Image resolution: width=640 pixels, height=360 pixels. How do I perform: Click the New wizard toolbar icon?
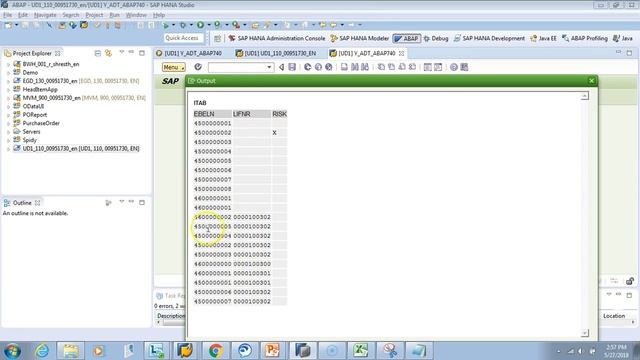pos(8,25)
